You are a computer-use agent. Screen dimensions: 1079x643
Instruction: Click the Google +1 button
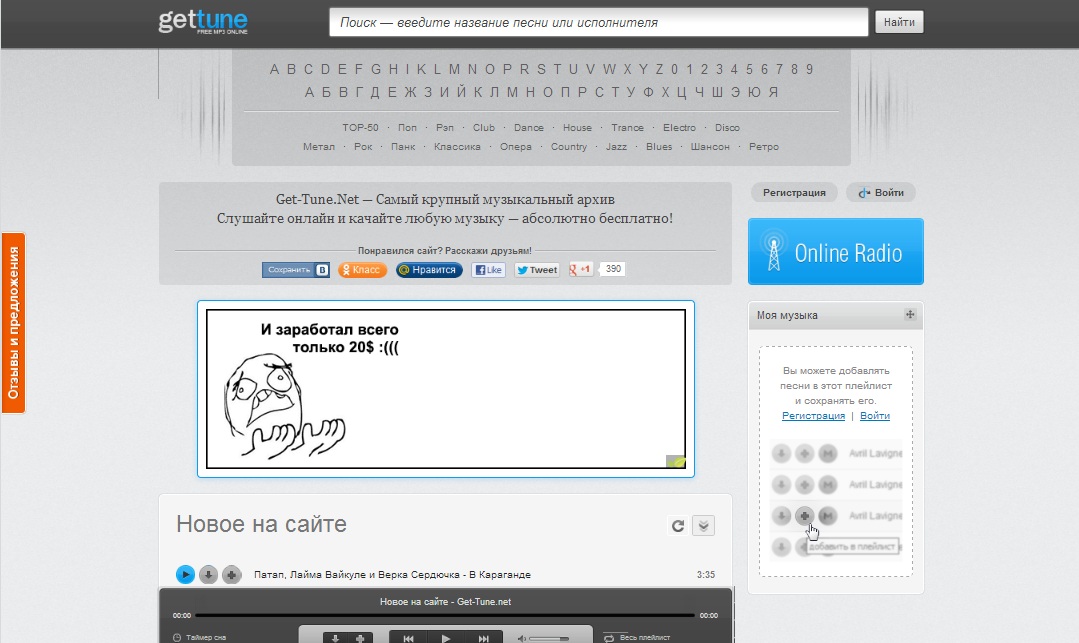581,269
